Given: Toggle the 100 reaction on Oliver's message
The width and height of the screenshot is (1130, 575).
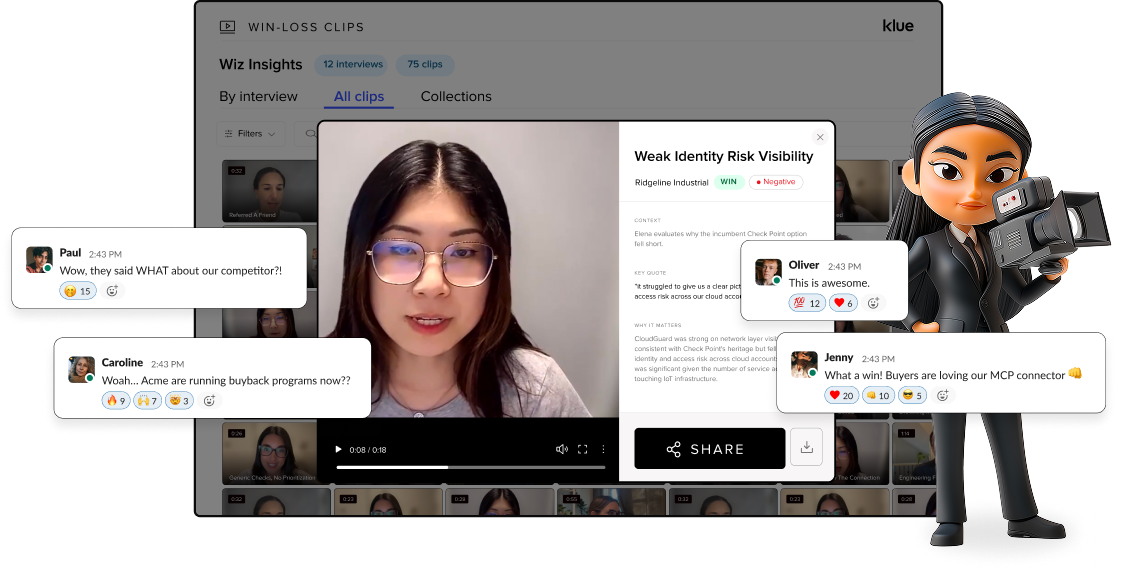Looking at the screenshot, I should click(807, 303).
